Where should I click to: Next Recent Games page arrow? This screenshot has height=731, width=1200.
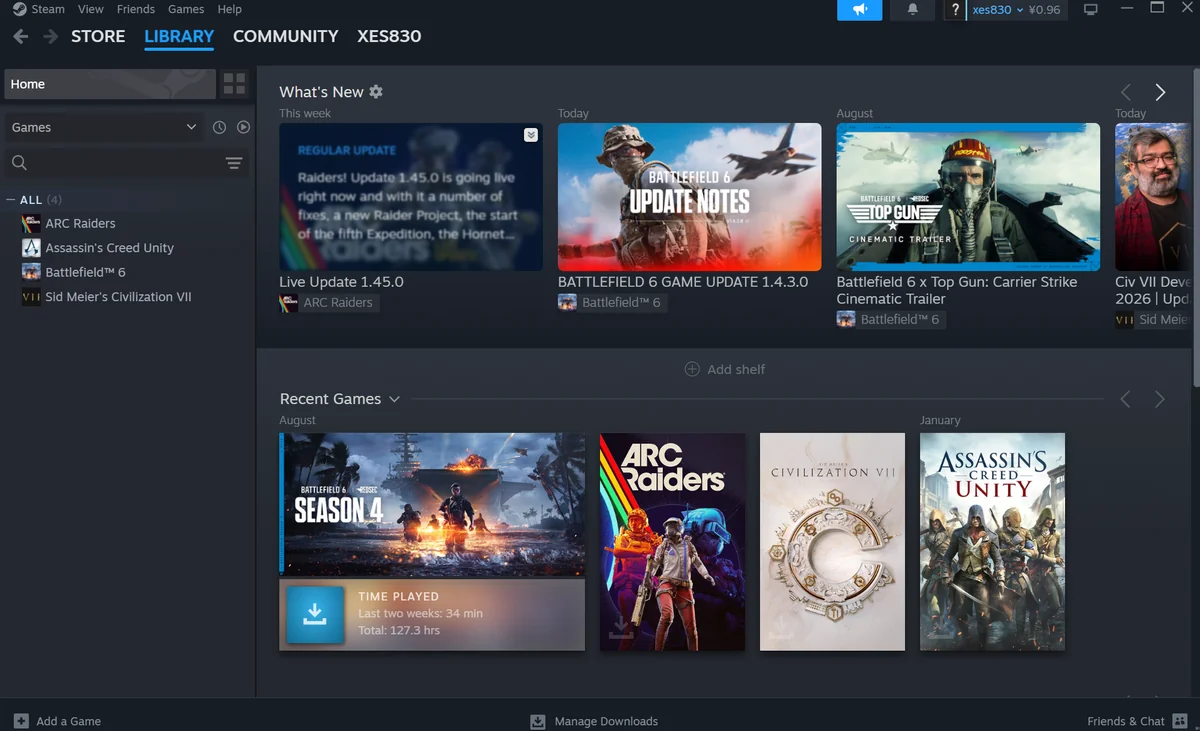coord(1160,399)
